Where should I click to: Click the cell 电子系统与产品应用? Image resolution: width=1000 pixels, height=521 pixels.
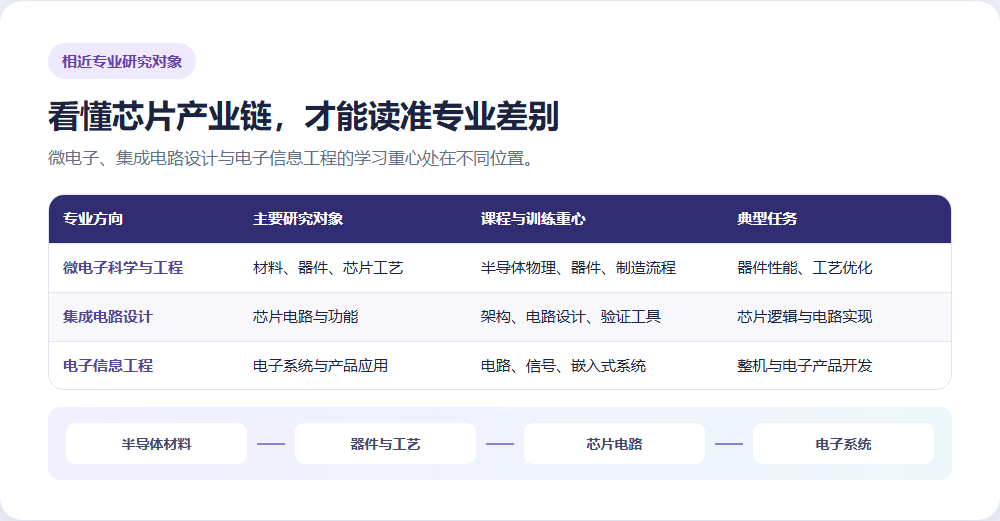321,366
